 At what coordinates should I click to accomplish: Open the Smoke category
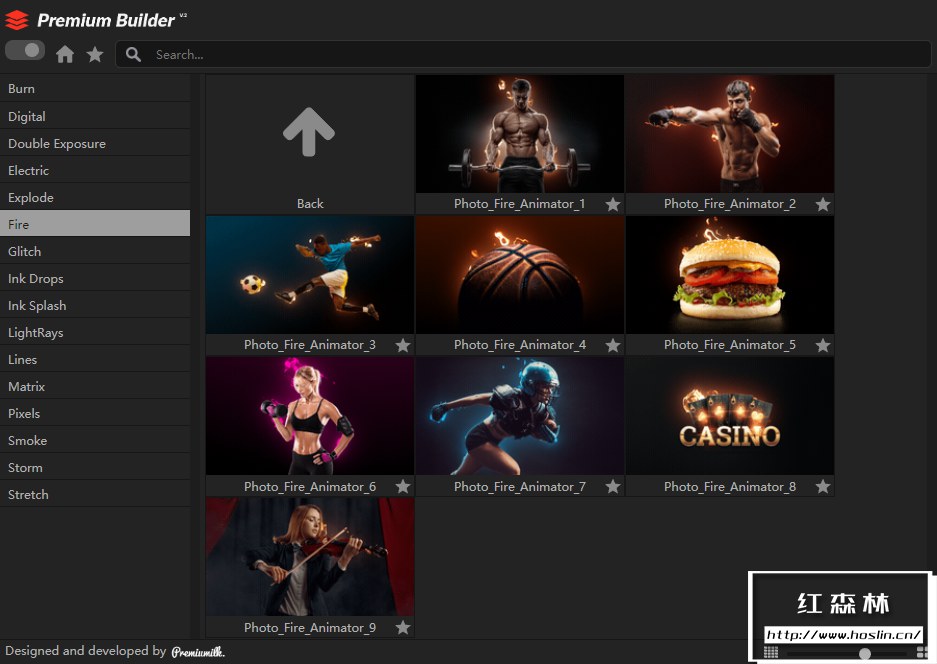tap(95, 440)
